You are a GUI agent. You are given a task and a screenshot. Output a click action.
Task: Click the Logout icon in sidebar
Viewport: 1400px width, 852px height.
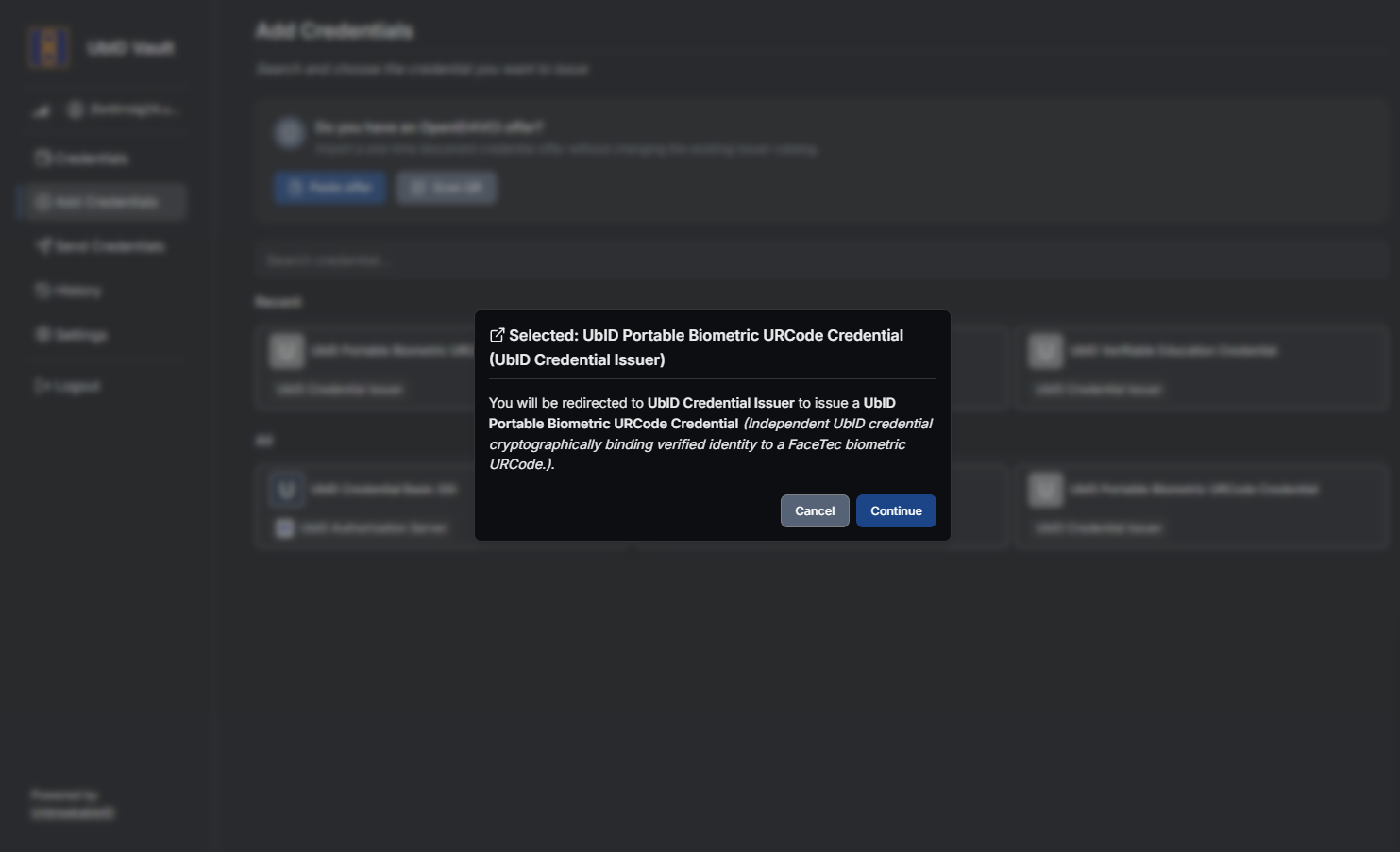42,386
